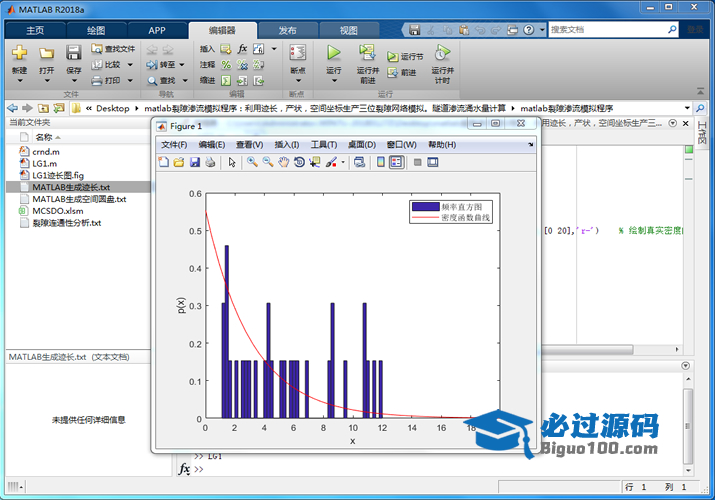The height and width of the screenshot is (500, 715).
Task: Click the green 运行 (Run) arrow
Action: pyautogui.click(x=334, y=52)
